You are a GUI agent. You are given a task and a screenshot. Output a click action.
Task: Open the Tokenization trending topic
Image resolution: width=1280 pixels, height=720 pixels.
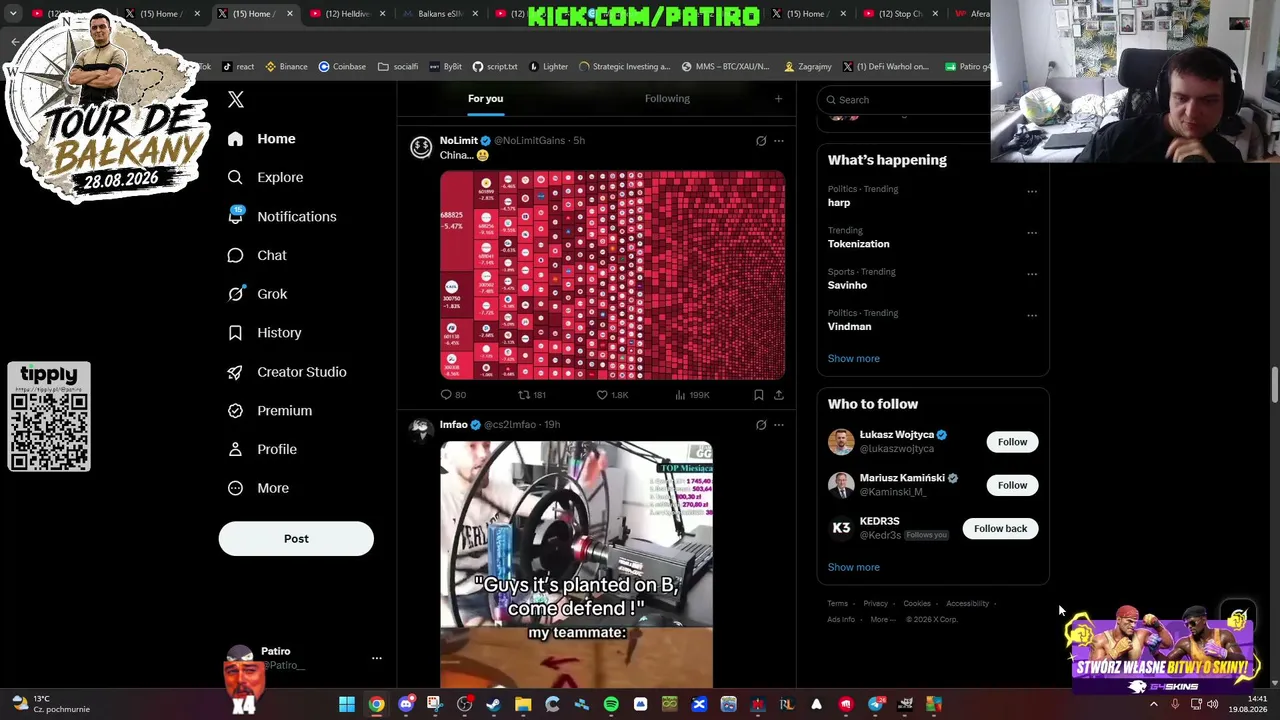[x=858, y=244]
